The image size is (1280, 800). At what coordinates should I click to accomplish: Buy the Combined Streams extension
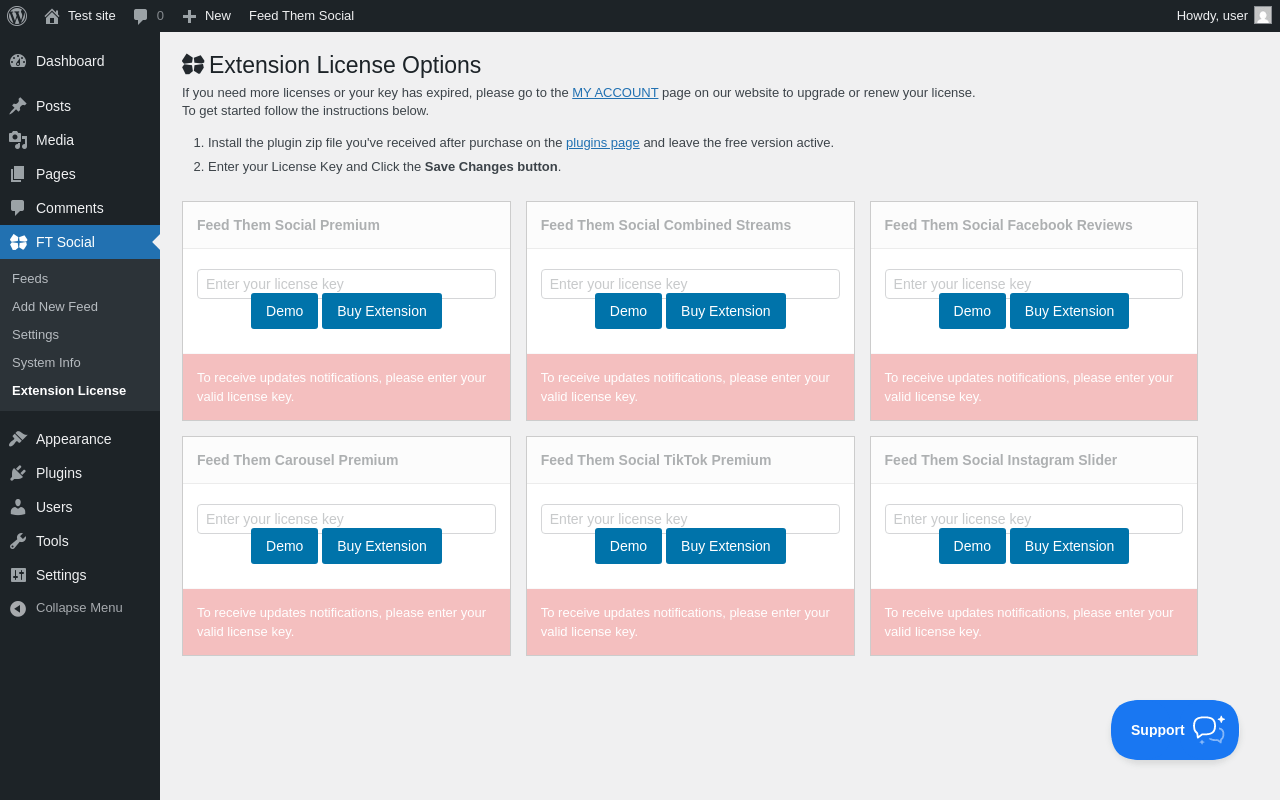(726, 311)
